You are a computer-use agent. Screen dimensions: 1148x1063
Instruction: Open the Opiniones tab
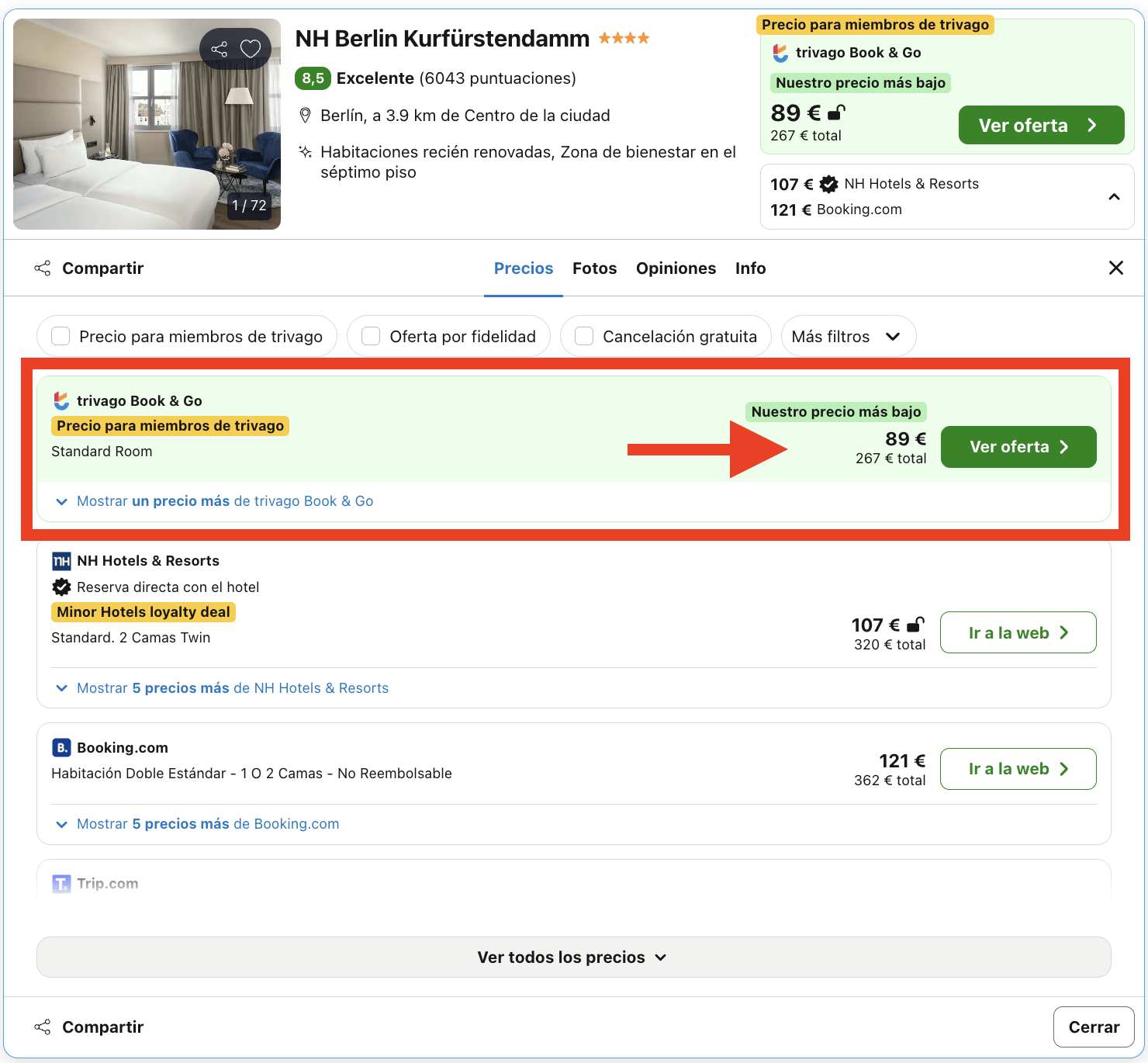(676, 268)
